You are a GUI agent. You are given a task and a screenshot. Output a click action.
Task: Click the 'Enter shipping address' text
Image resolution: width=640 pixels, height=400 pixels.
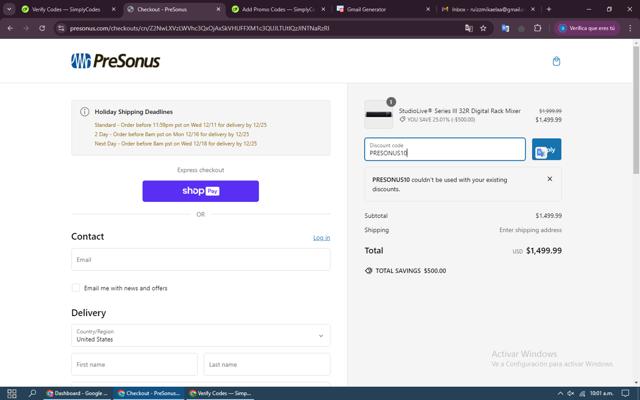coord(530,230)
